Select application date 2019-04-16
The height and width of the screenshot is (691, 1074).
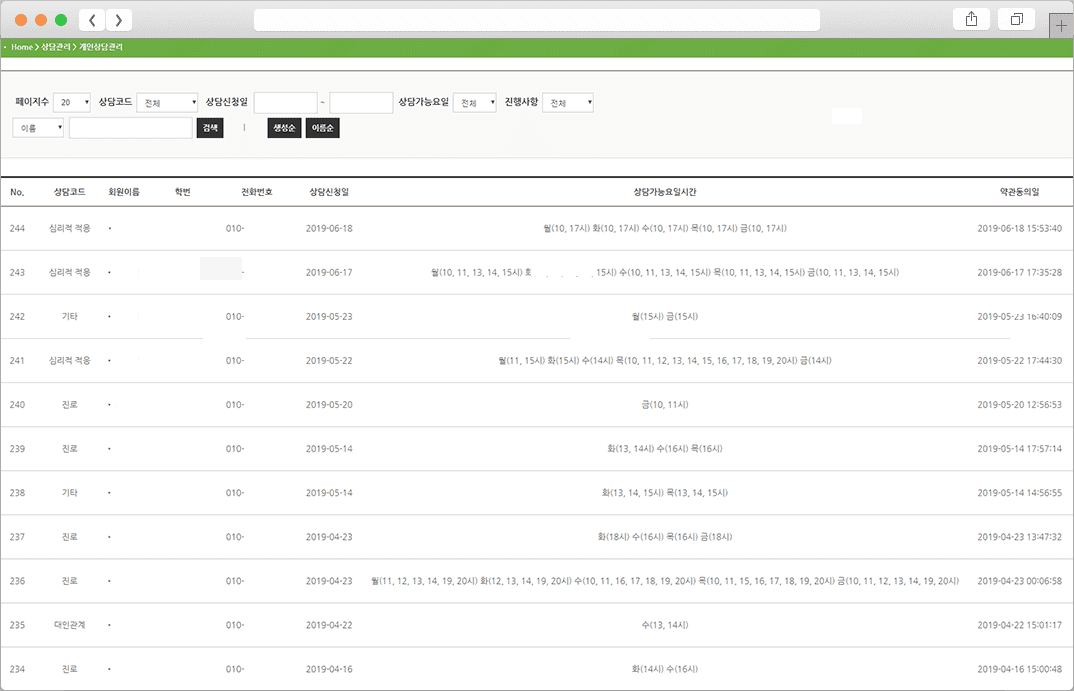329,669
